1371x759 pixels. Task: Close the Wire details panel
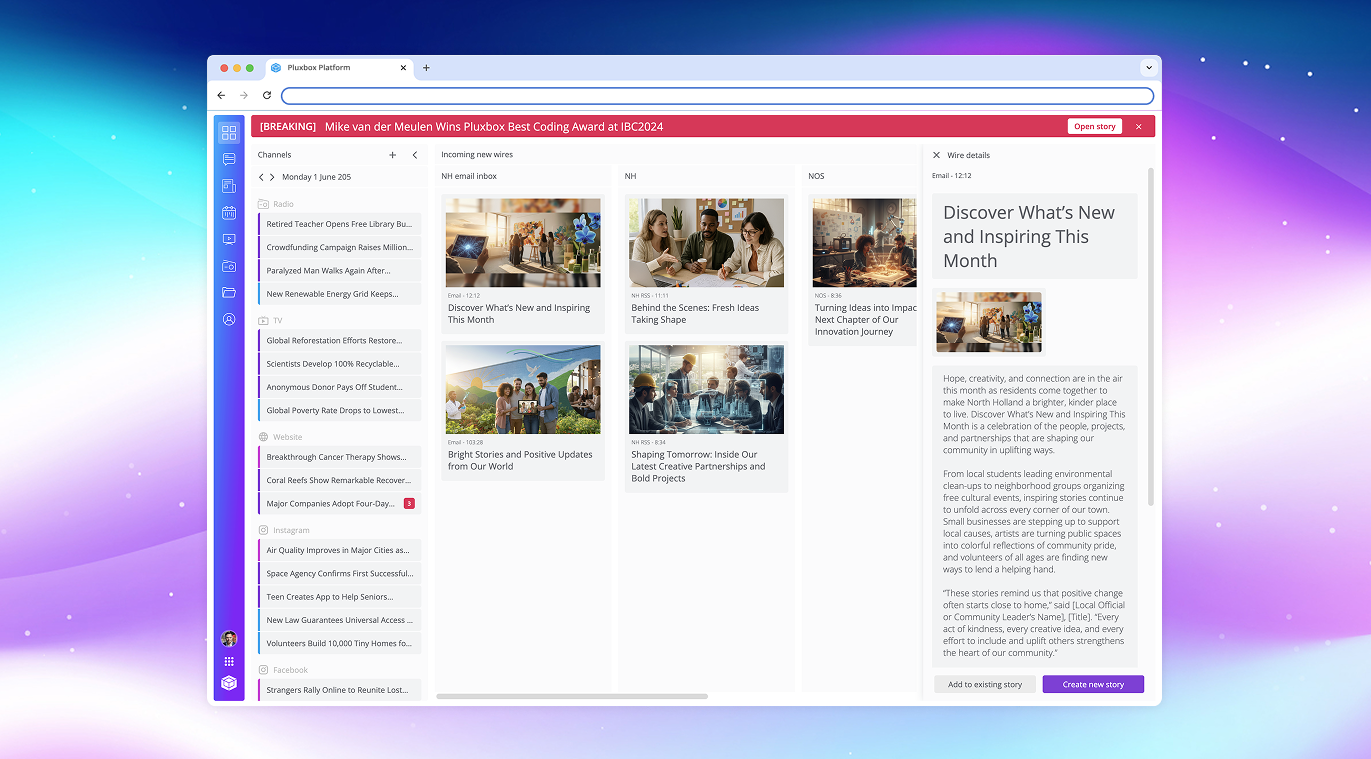(936, 155)
